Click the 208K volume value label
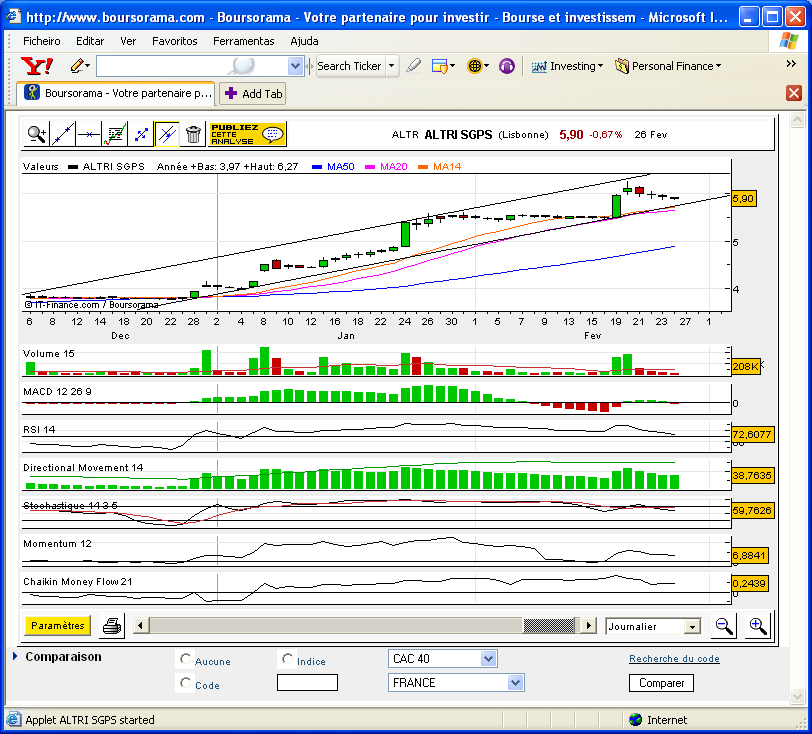Screen dimensions: 812x734 pyautogui.click(x=746, y=366)
